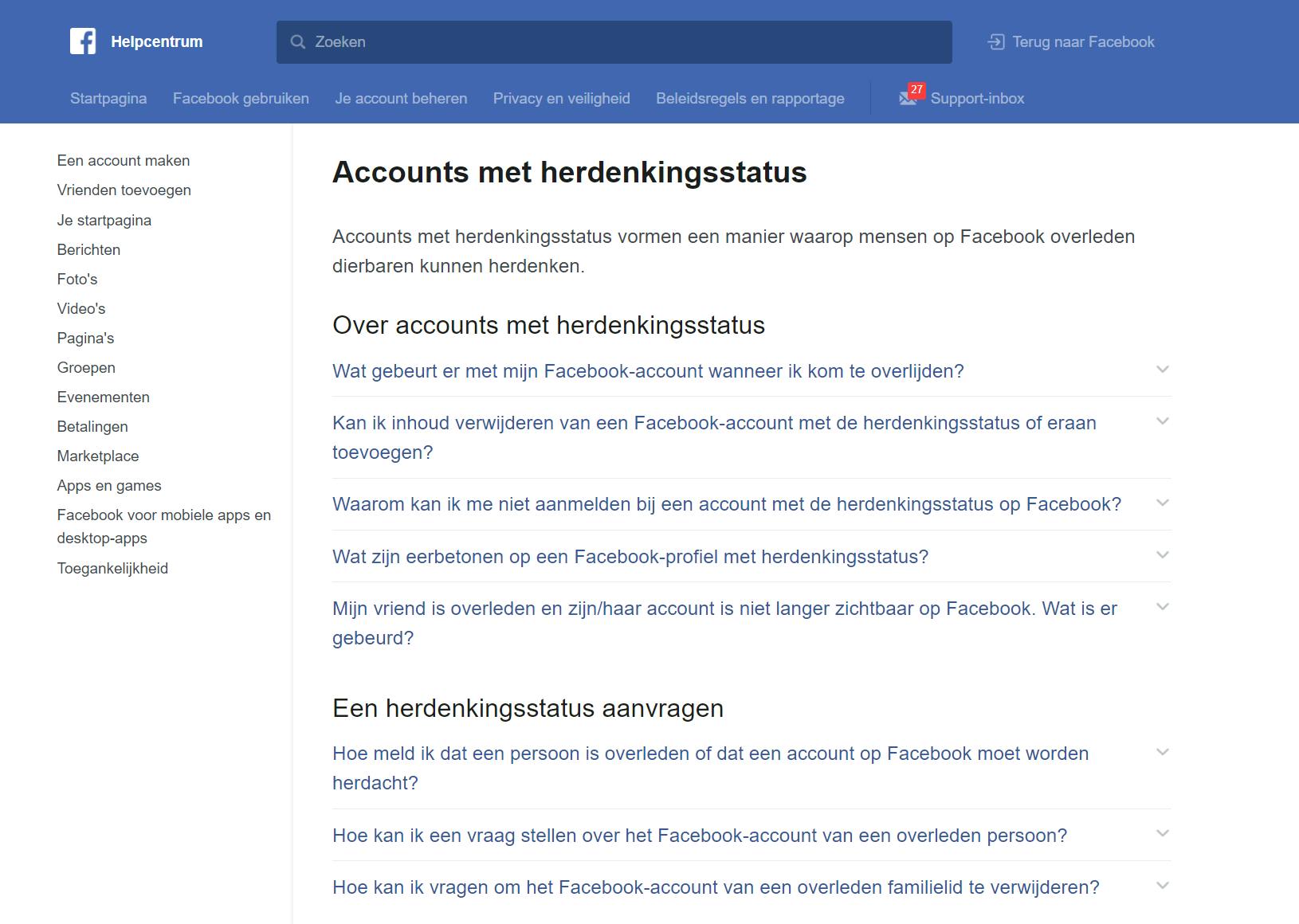Open question about removing deceased family member's account
The image size is (1299, 924).
tap(716, 887)
